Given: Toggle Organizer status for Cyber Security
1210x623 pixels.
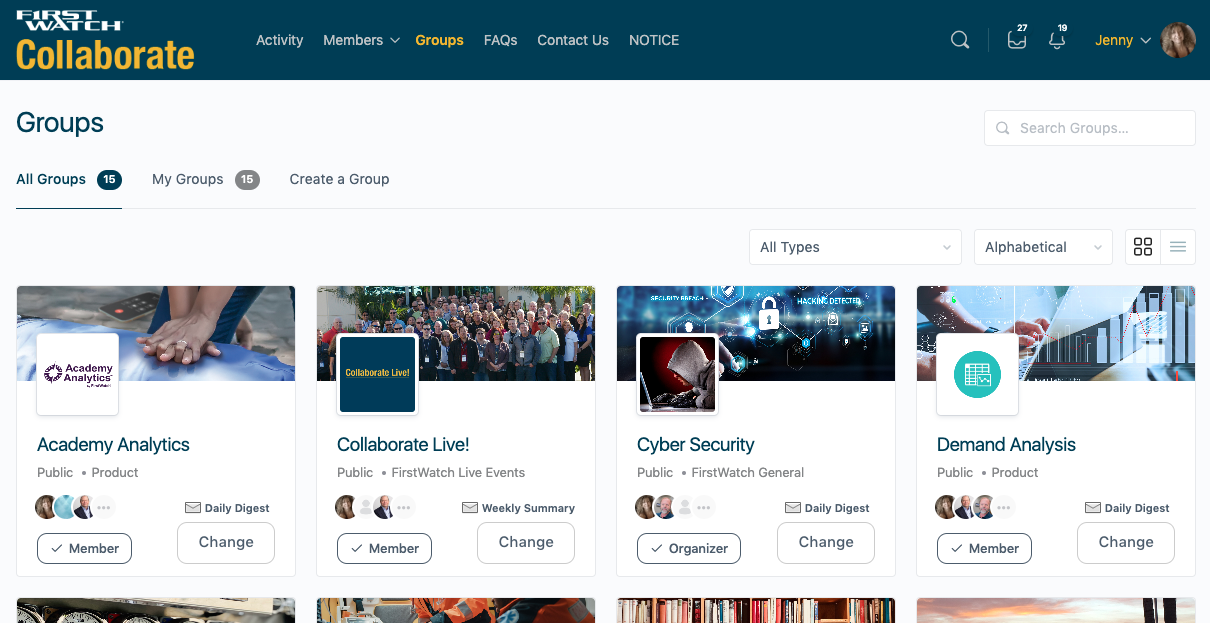Looking at the screenshot, I should [689, 548].
